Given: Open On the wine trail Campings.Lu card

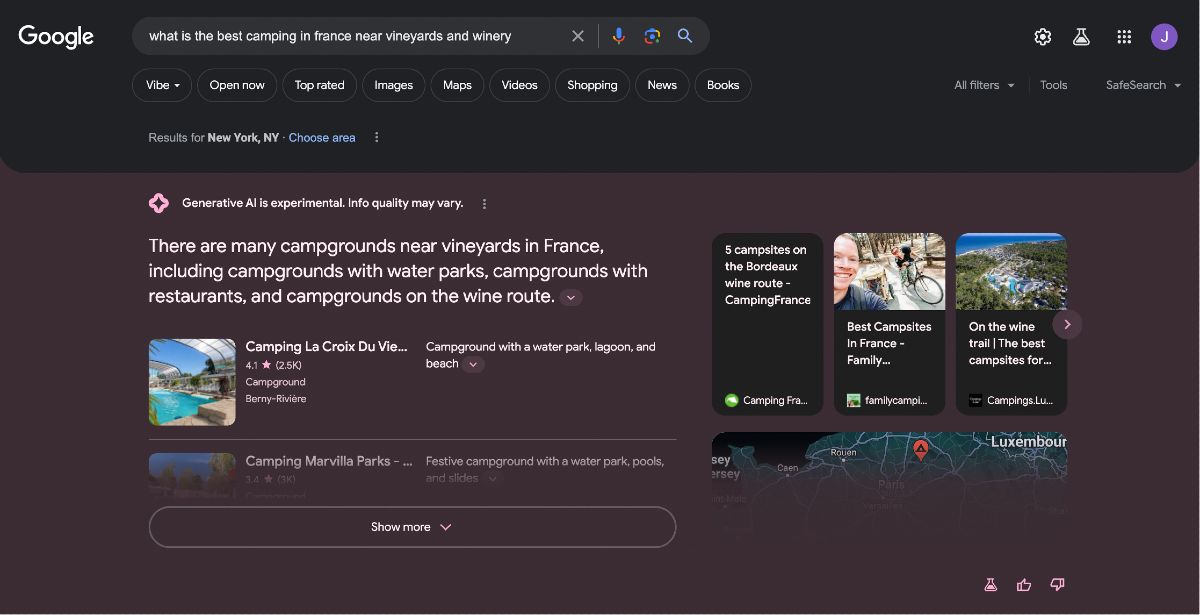Looking at the screenshot, I should pyautogui.click(x=1011, y=324).
